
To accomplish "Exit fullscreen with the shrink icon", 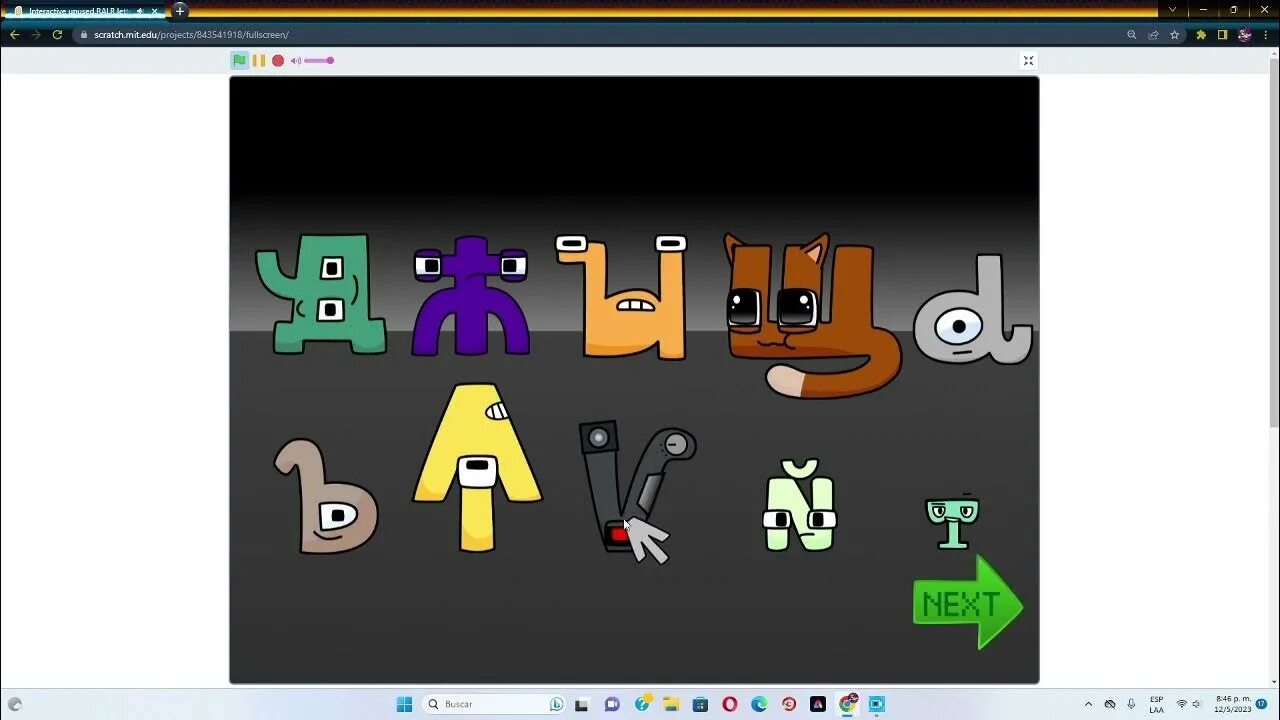I will coord(1028,61).
